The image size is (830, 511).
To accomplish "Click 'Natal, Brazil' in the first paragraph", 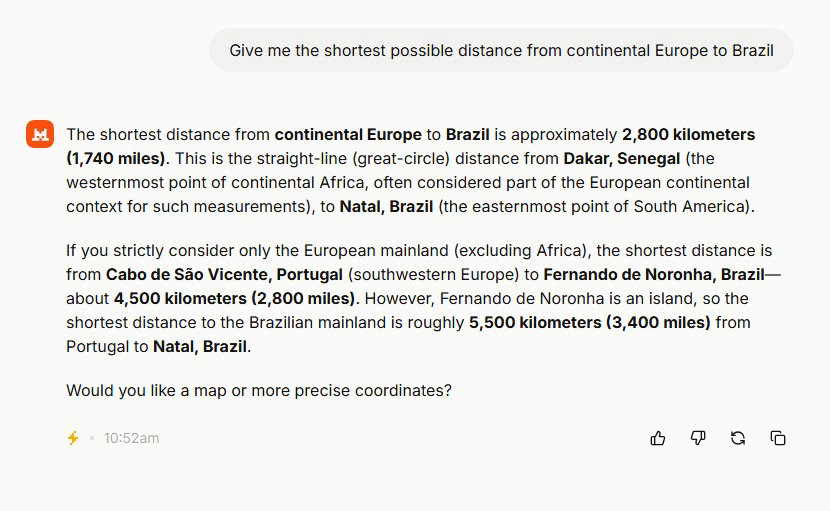I will tap(386, 206).
